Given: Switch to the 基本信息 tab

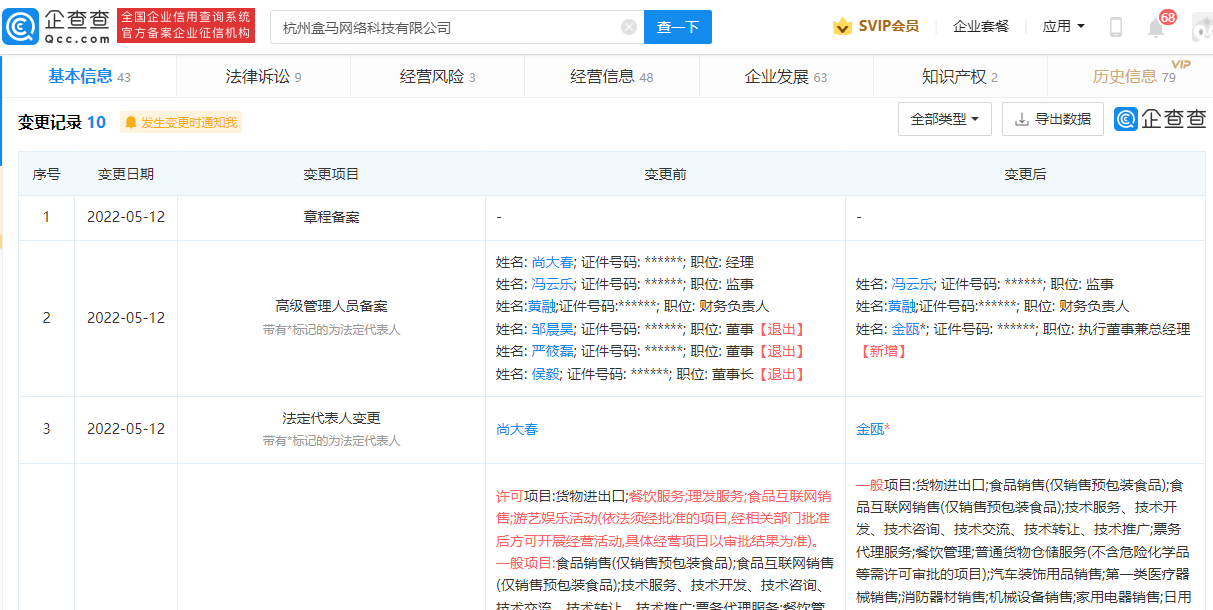Looking at the screenshot, I should point(89,76).
